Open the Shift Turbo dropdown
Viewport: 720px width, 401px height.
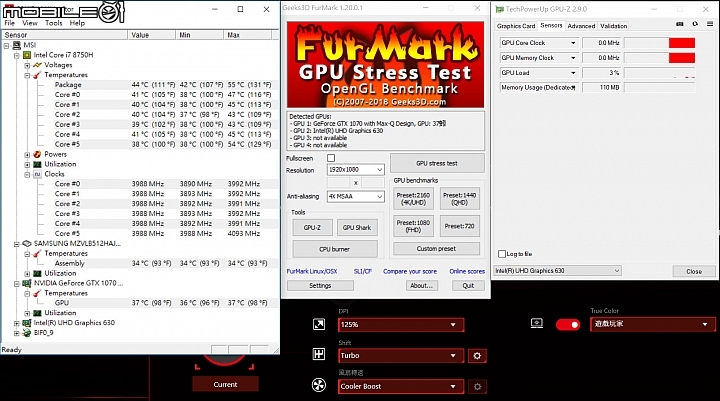pyautogui.click(x=401, y=356)
